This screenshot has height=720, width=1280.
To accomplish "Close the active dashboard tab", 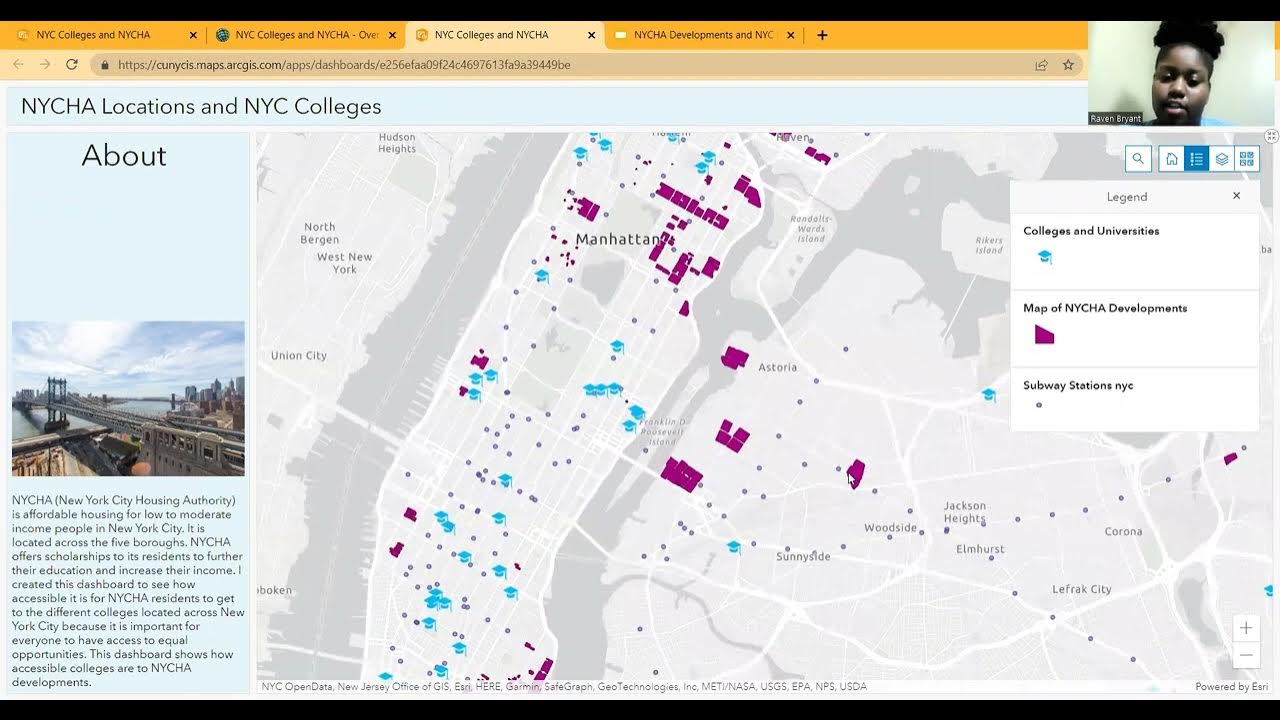I will (x=591, y=35).
